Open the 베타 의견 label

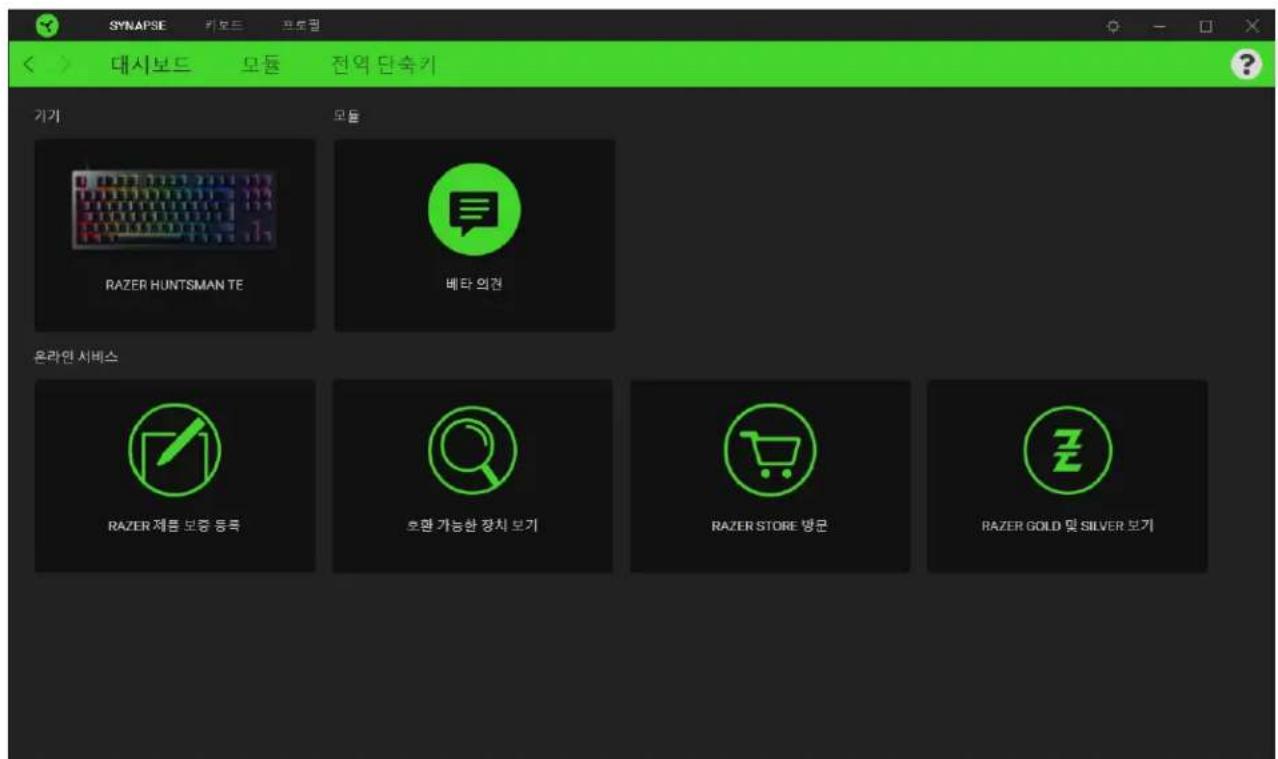(474, 285)
